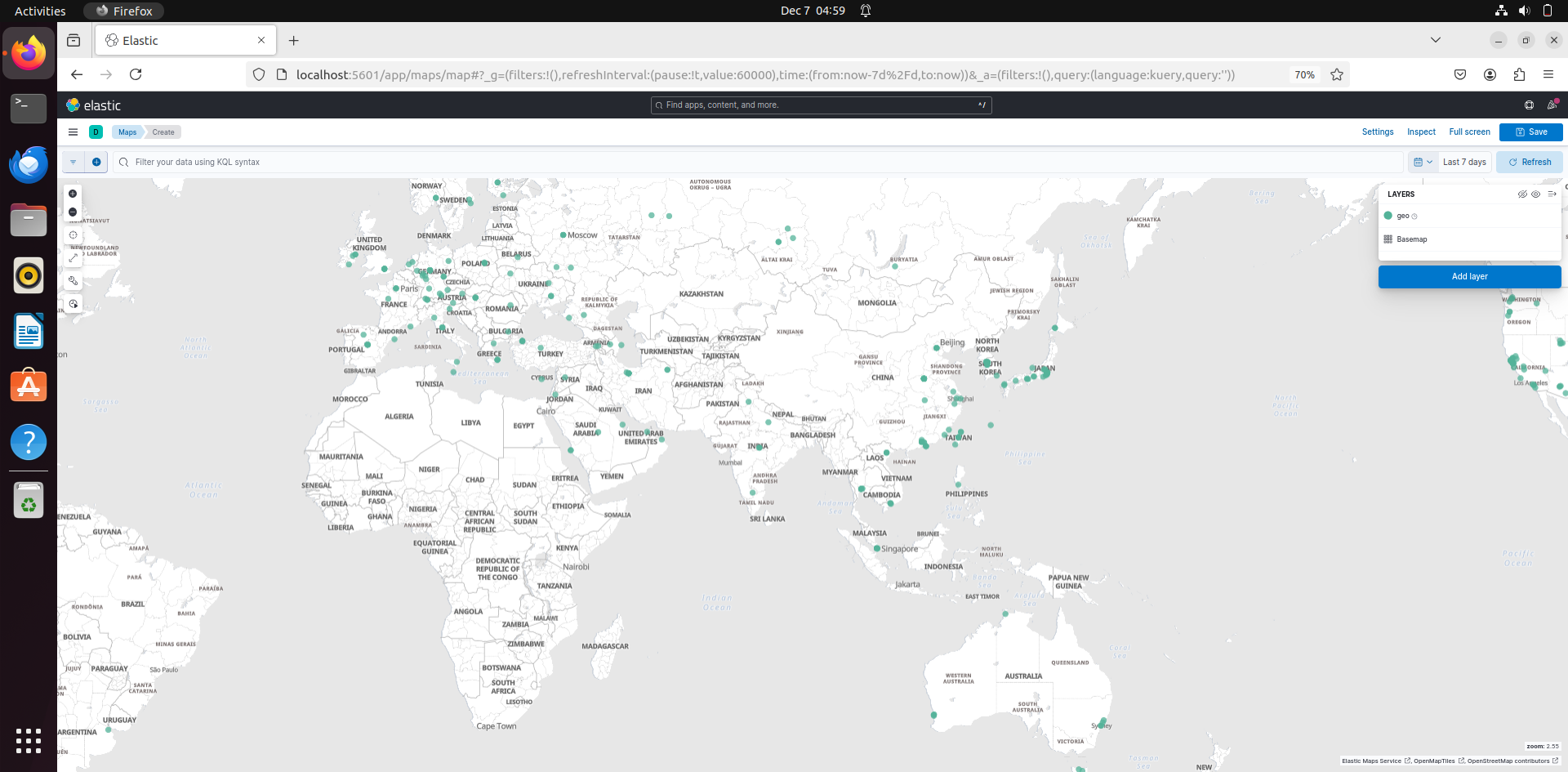Open Activities overview

point(40,11)
